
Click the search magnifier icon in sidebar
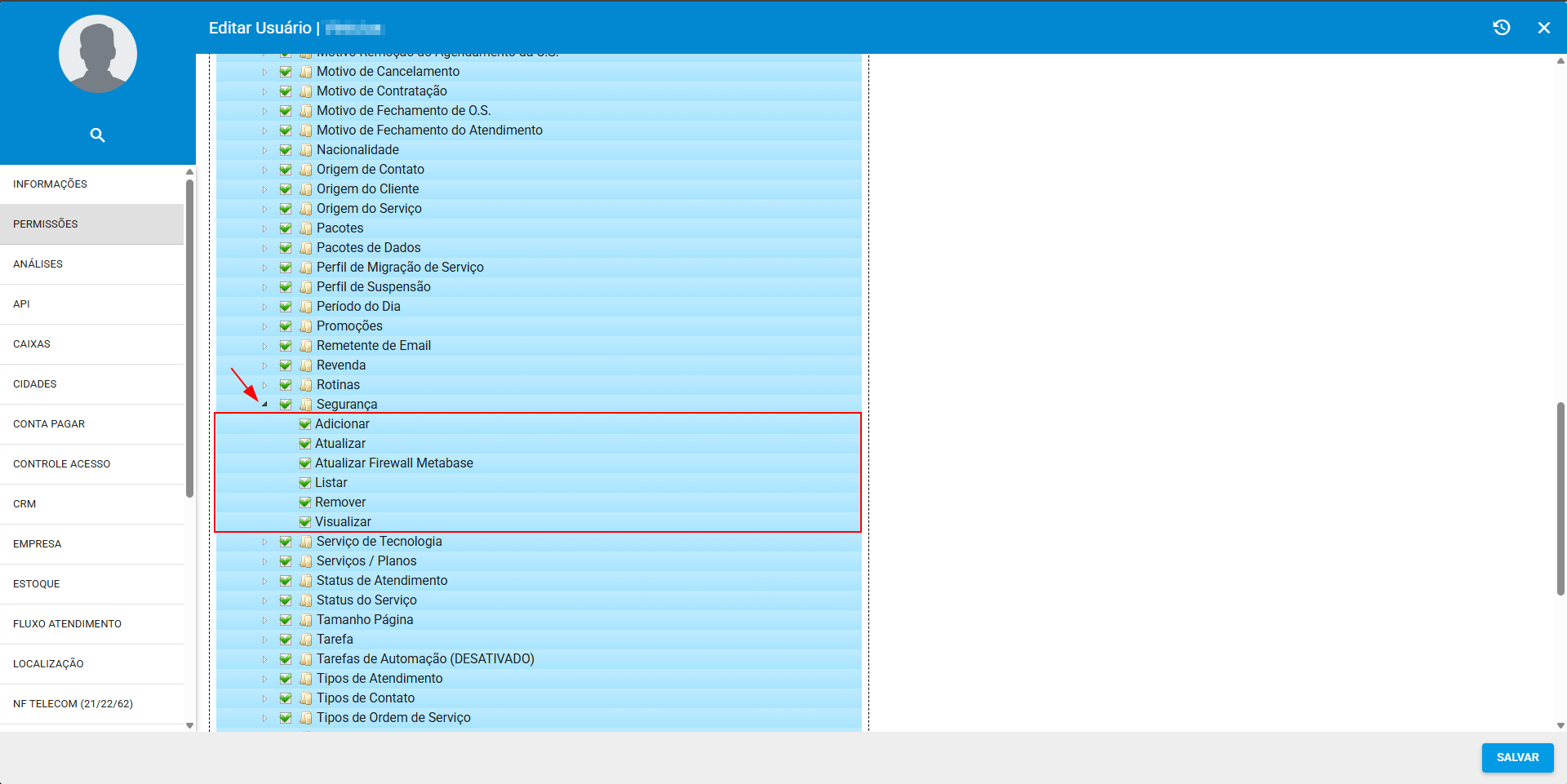(97, 135)
